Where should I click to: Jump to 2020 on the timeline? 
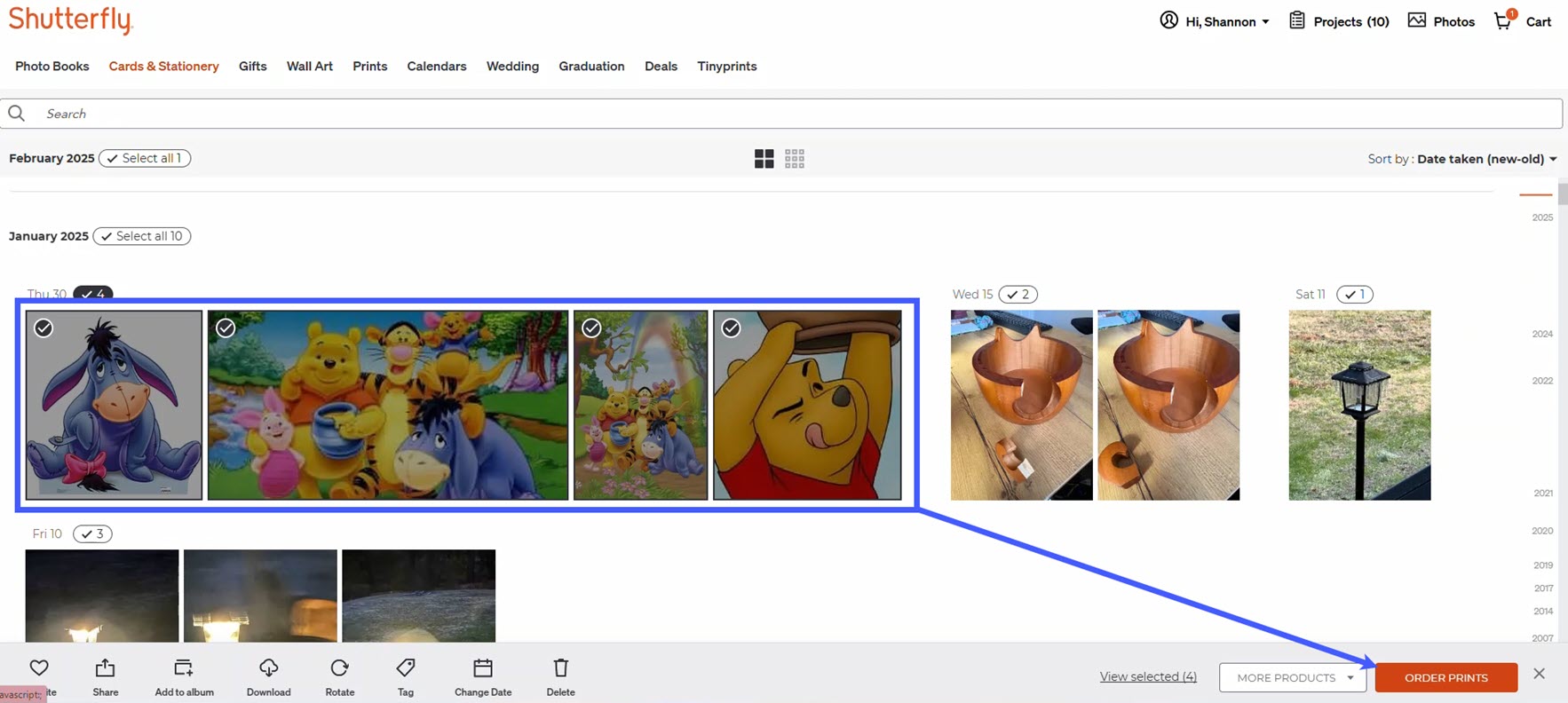(x=1542, y=531)
